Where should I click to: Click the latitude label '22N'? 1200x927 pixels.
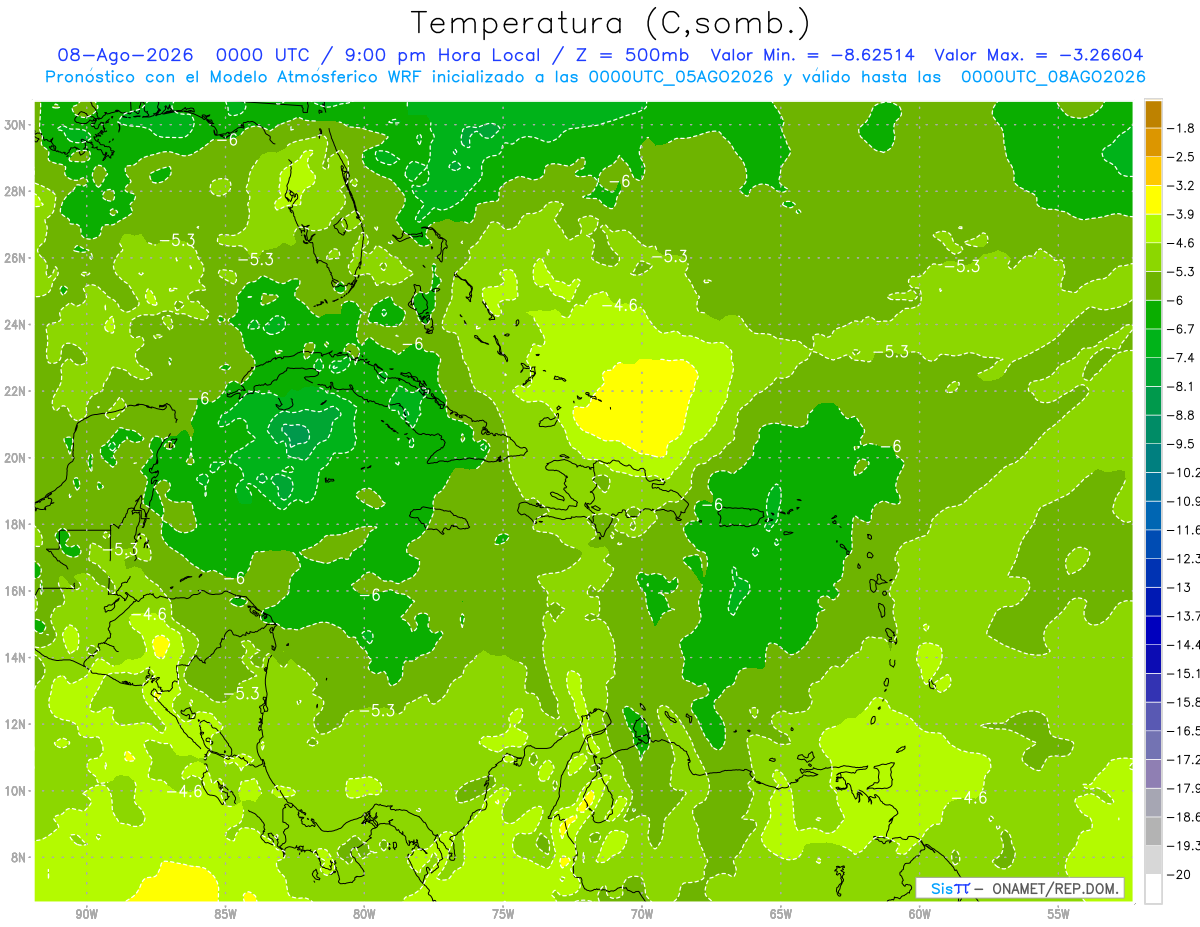point(17,391)
